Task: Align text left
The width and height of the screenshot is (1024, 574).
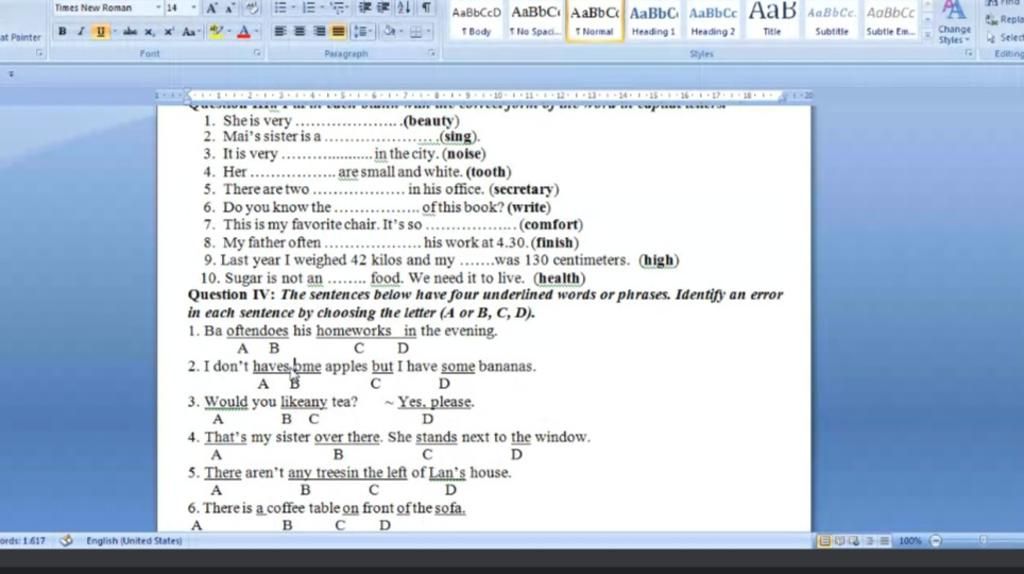Action: (x=280, y=31)
